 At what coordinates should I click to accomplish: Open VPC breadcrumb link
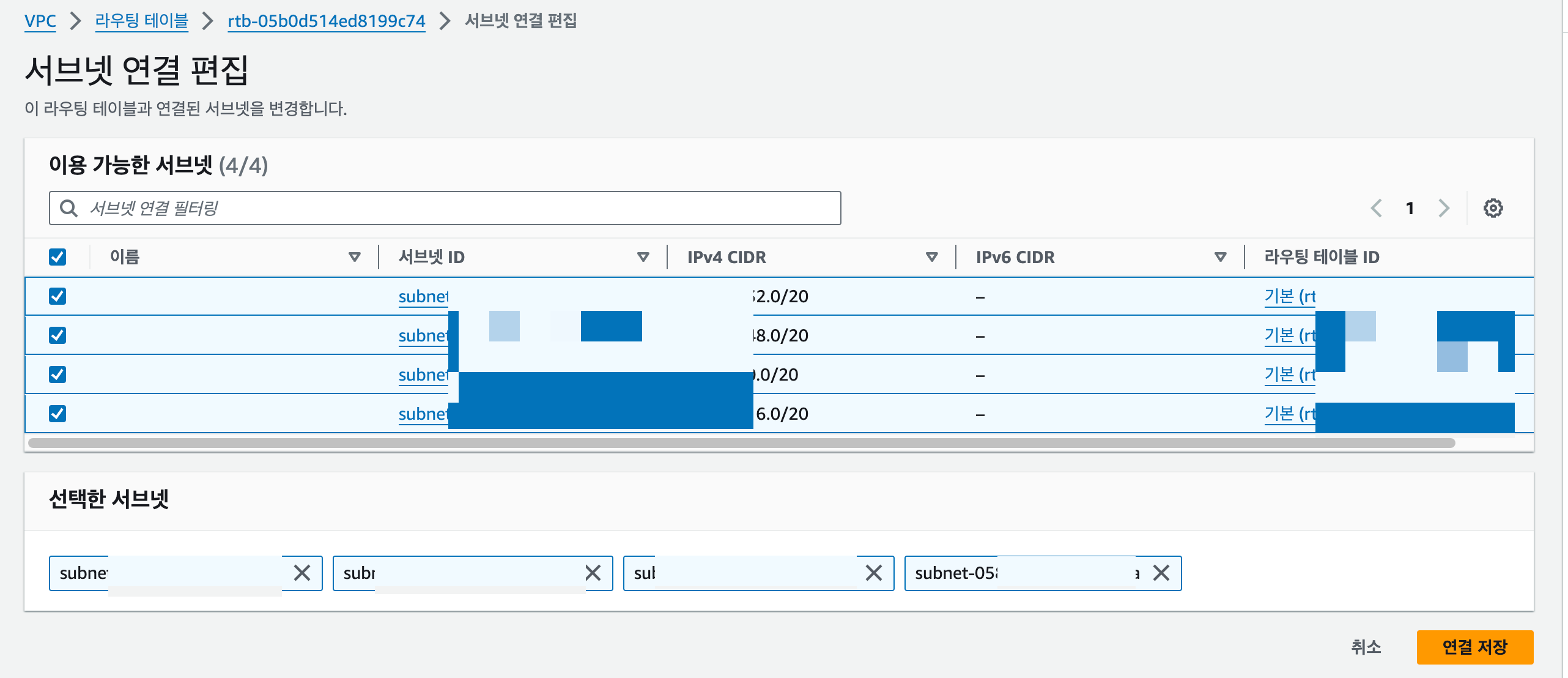click(x=40, y=21)
